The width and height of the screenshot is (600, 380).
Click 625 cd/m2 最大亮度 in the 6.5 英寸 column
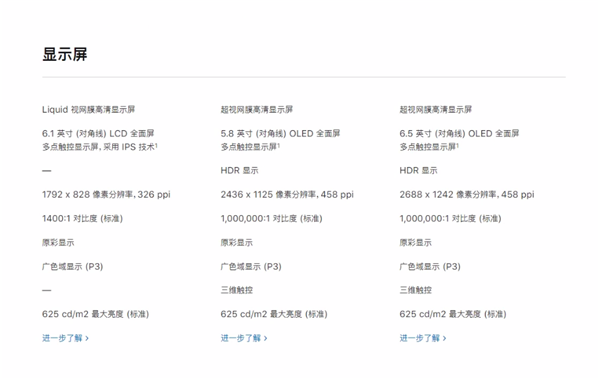click(x=440, y=314)
